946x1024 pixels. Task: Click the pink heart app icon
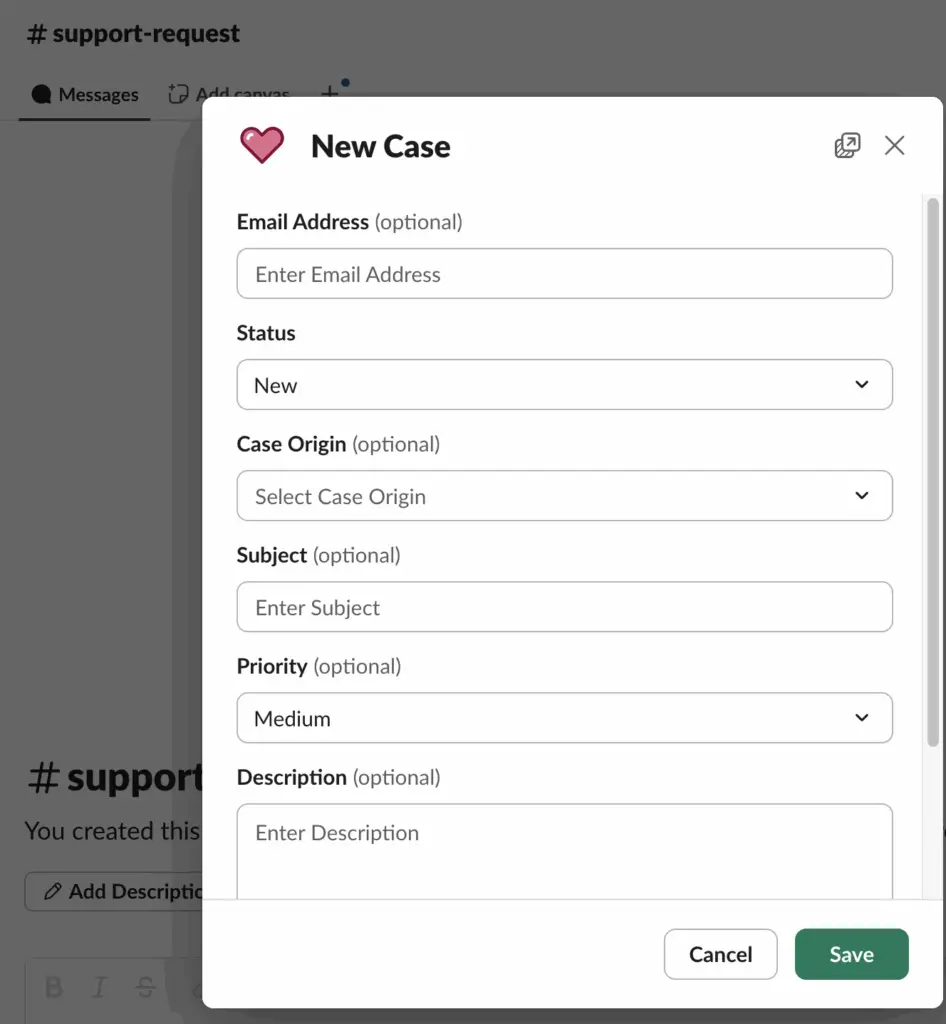(x=262, y=145)
